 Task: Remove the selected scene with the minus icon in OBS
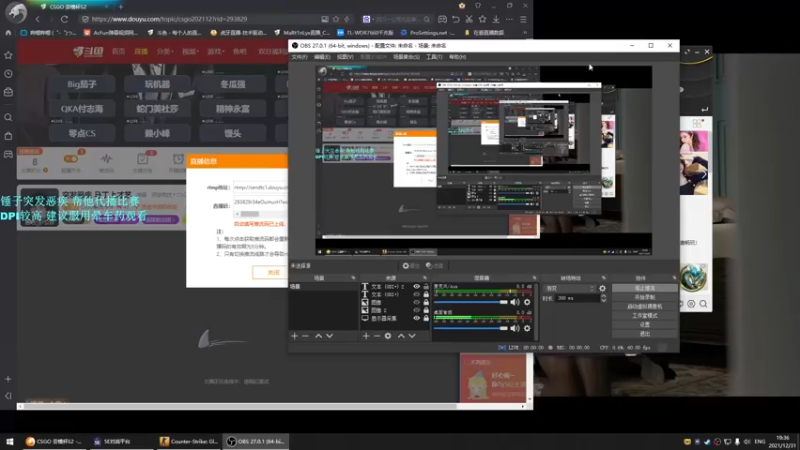306,336
